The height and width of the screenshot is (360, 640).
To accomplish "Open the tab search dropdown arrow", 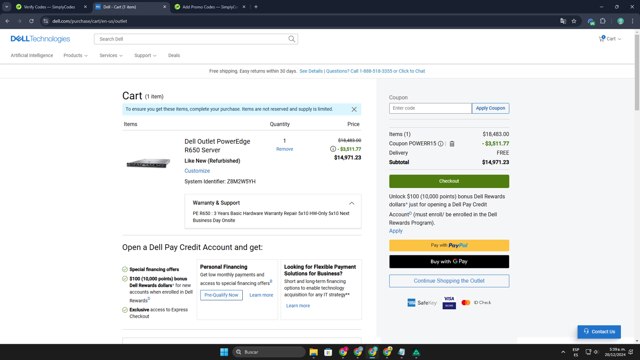I will (7, 7).
